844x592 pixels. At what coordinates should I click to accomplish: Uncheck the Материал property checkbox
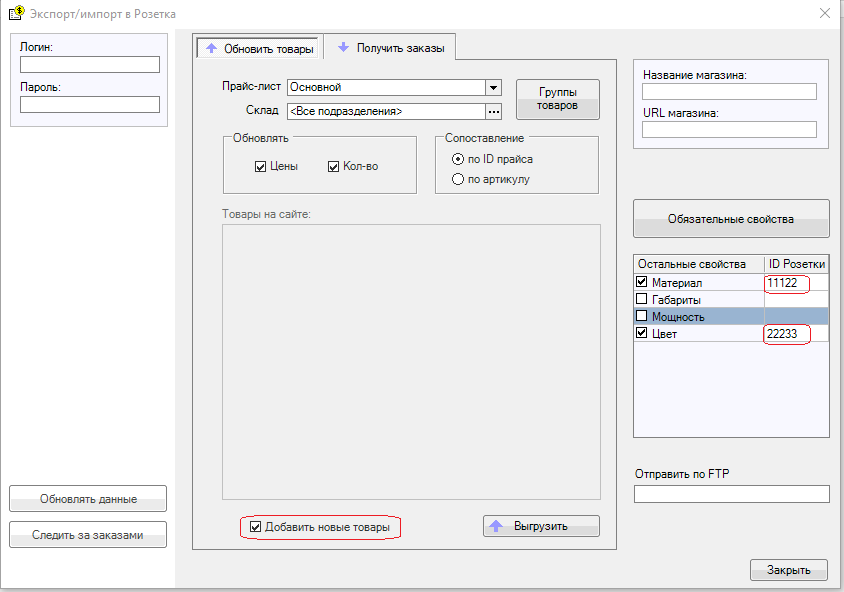click(642, 283)
